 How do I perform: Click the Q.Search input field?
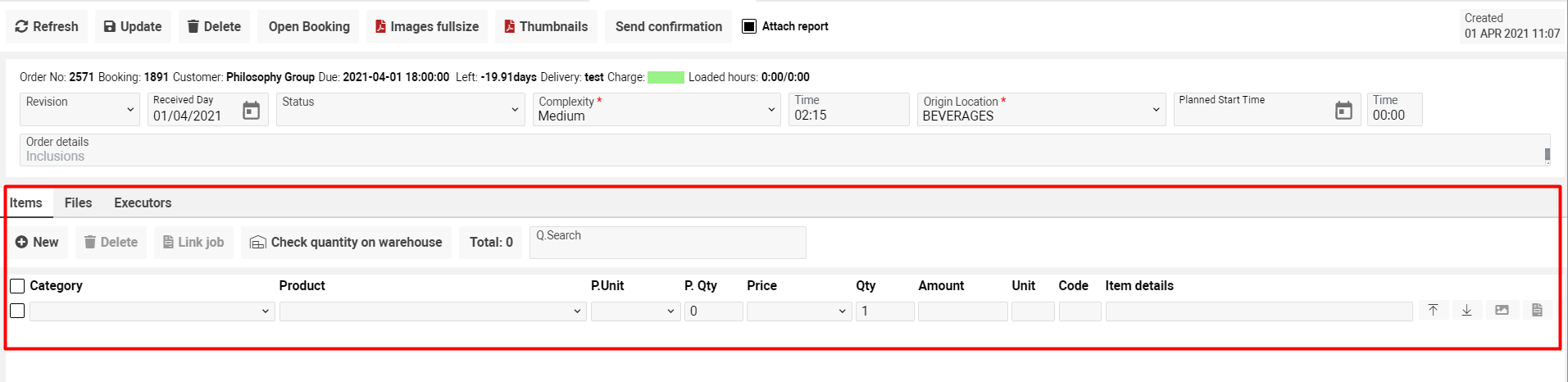click(x=667, y=243)
